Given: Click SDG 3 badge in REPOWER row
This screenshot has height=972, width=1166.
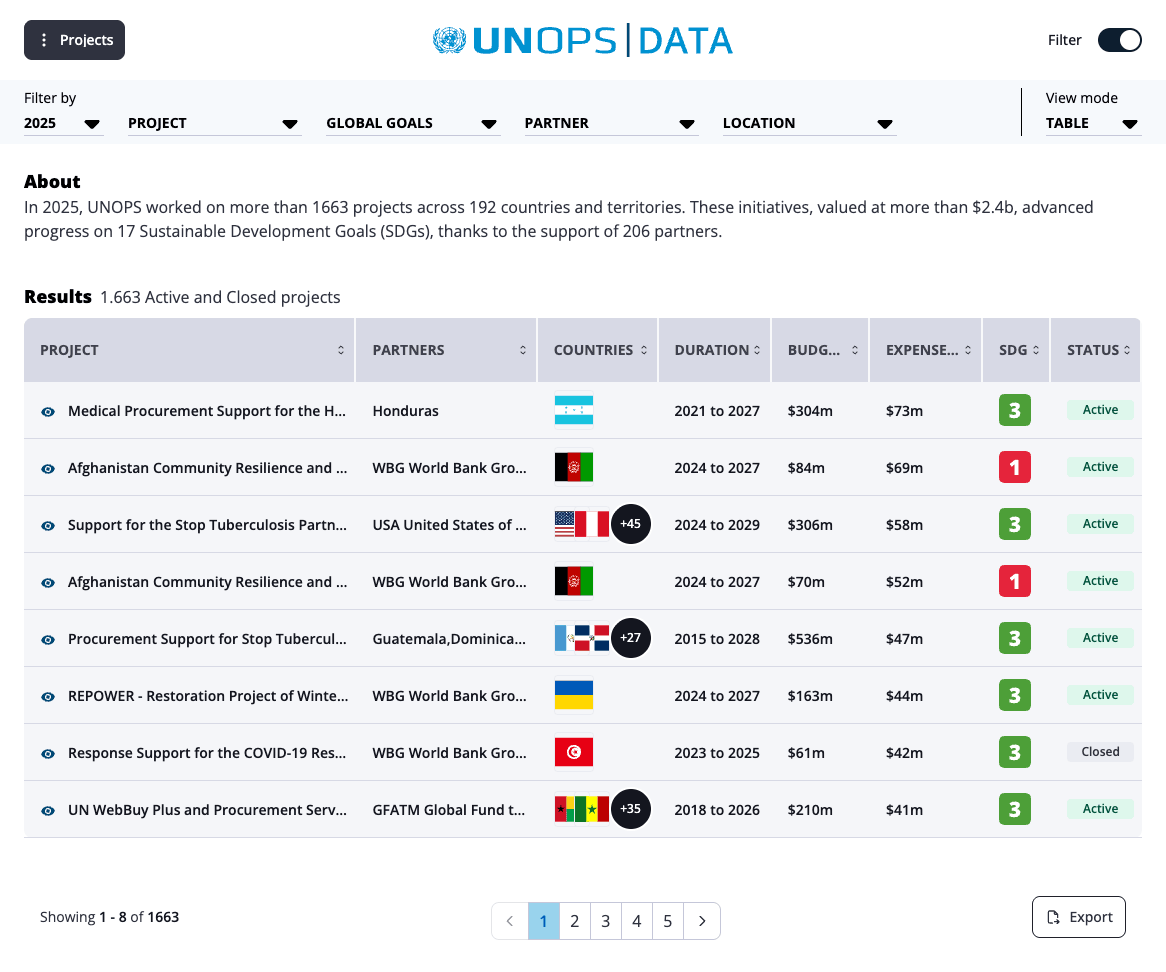Looking at the screenshot, I should click(1015, 695).
